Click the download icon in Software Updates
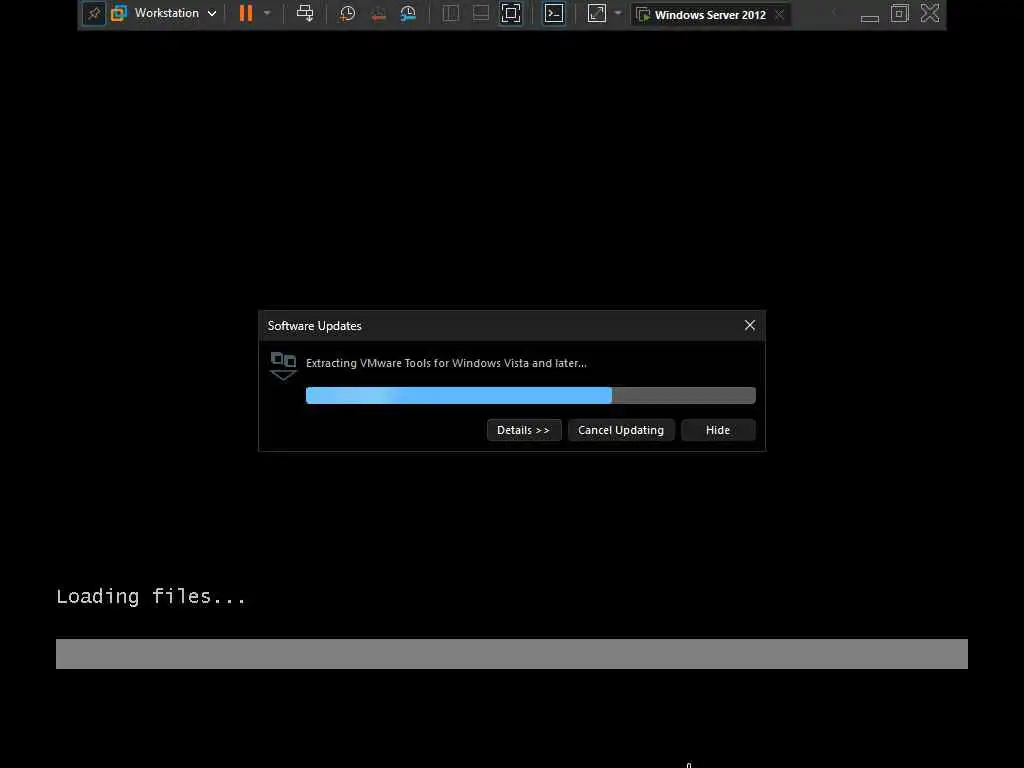Screen dimensions: 1024x768 point(283,366)
